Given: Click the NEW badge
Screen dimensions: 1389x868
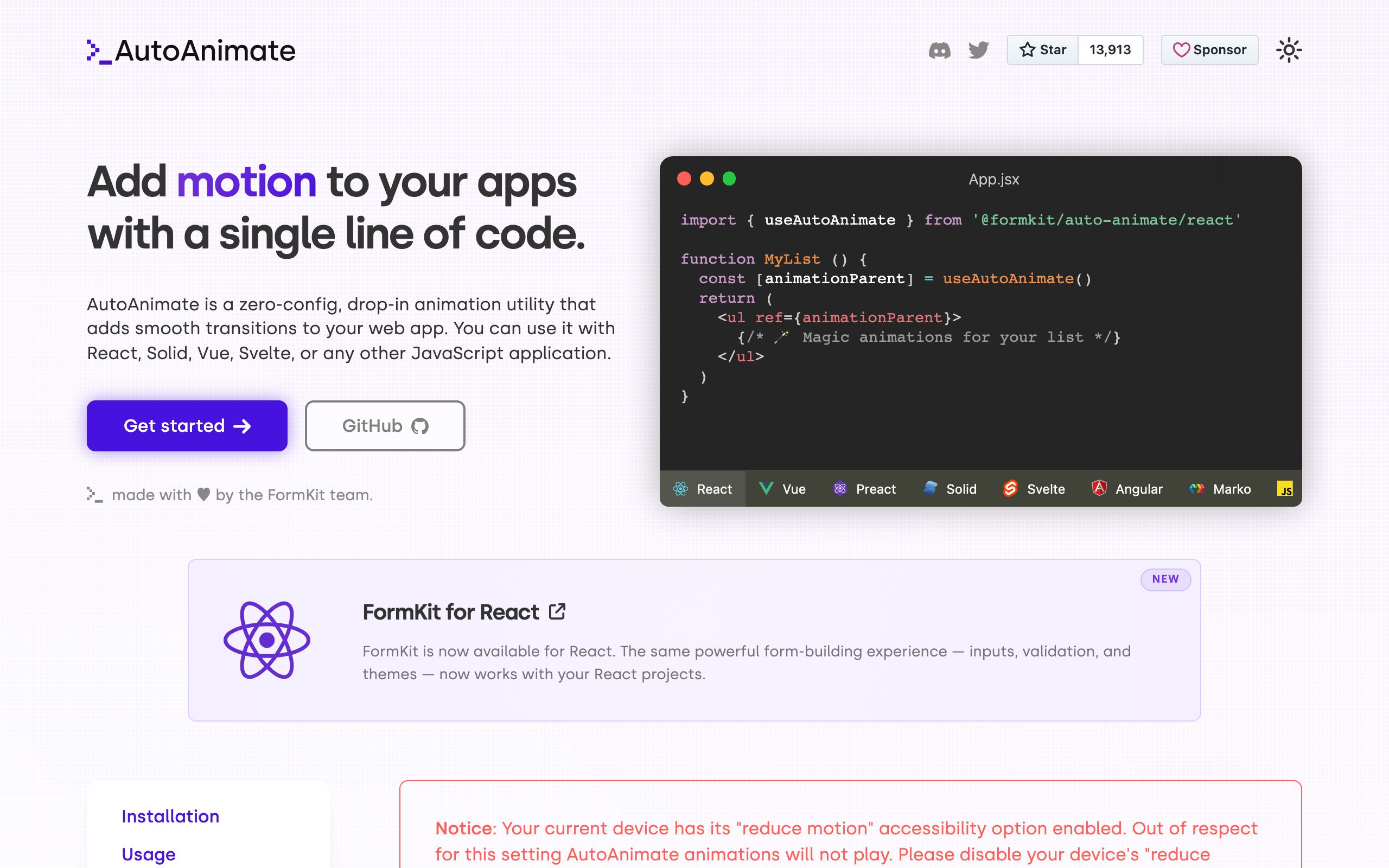Looking at the screenshot, I should pos(1165,579).
